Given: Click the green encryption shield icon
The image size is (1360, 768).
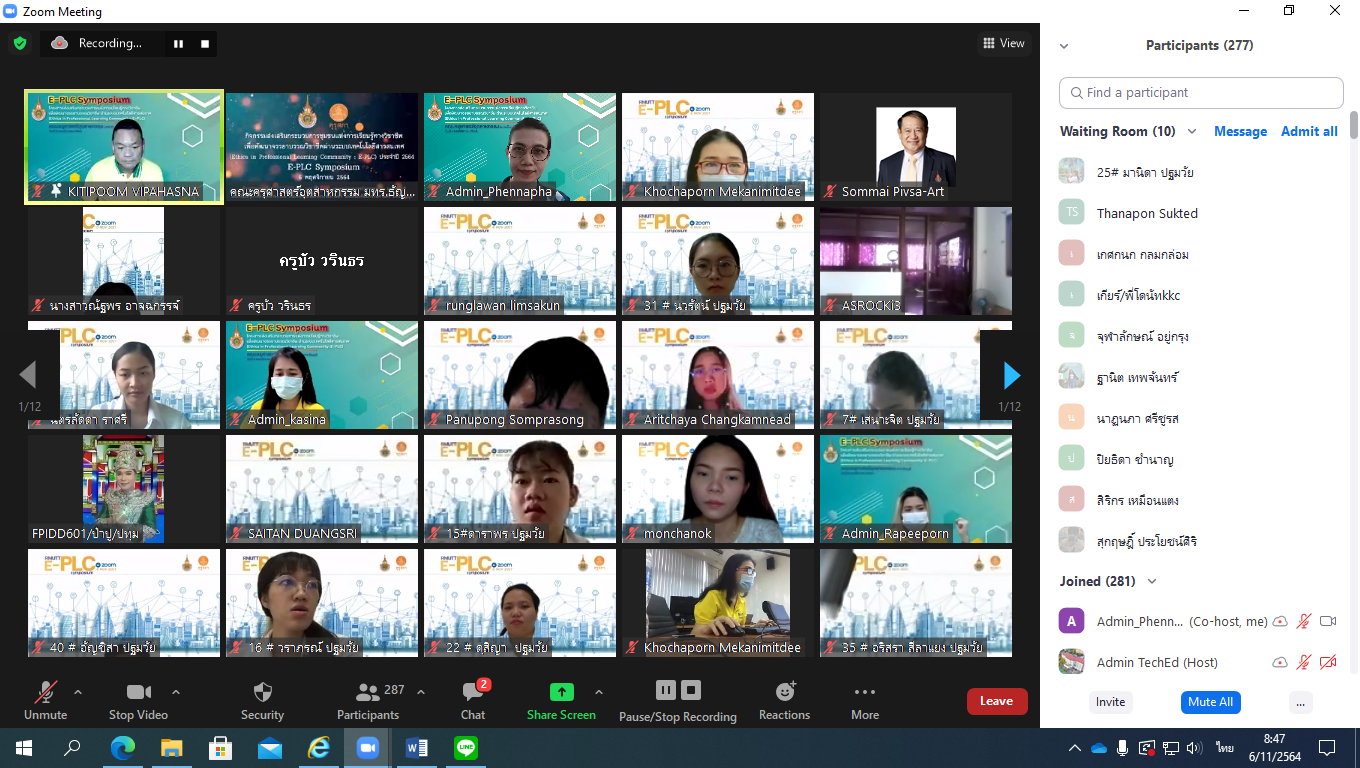Looking at the screenshot, I should tap(20, 43).
